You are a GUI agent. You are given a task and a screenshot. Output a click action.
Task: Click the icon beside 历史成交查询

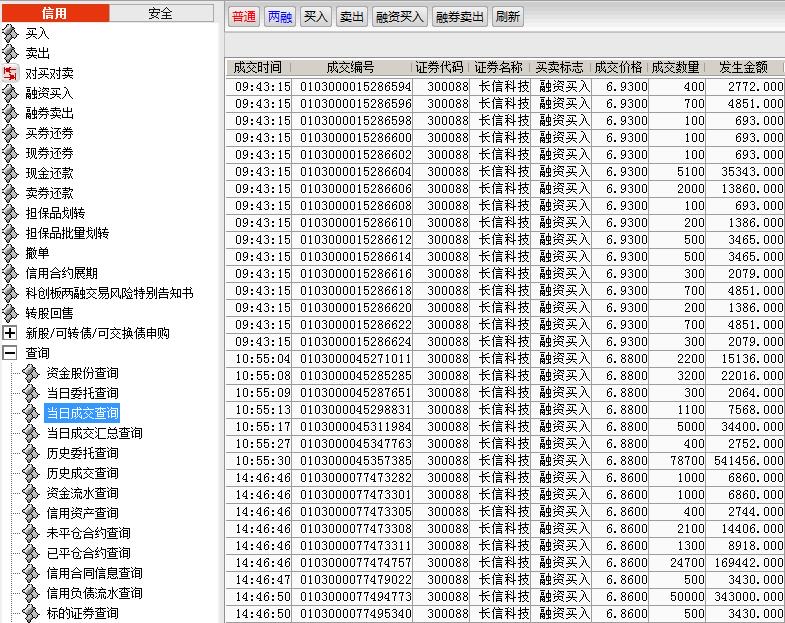click(x=31, y=473)
